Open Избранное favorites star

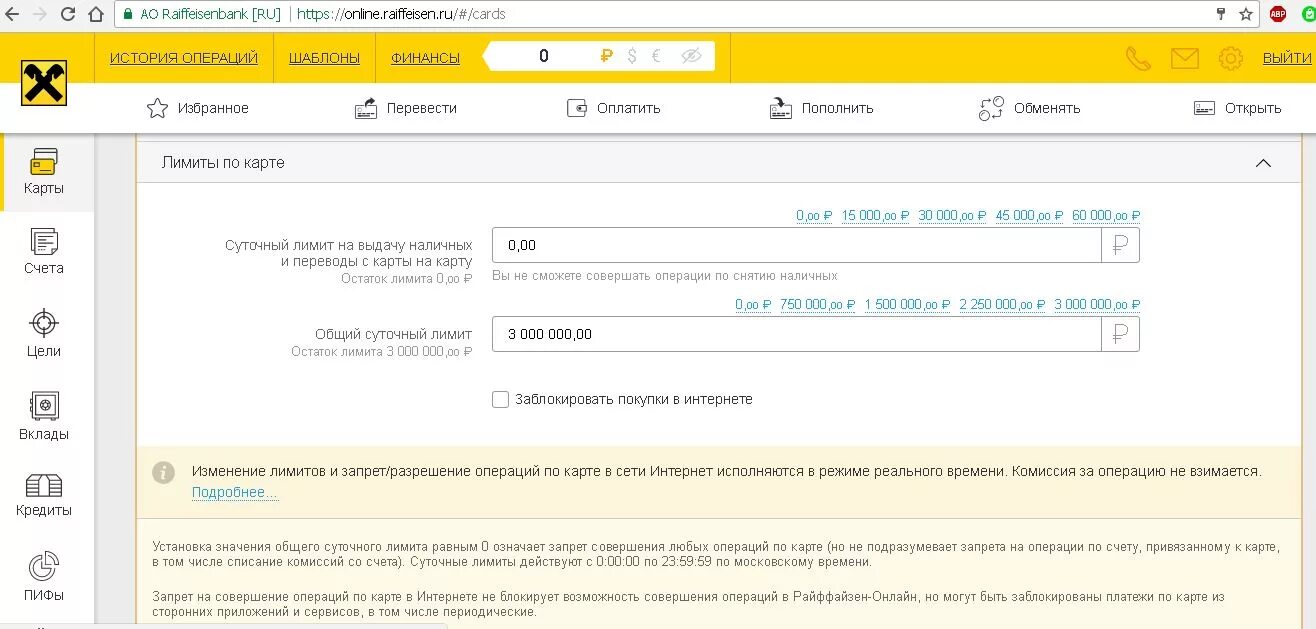click(197, 108)
